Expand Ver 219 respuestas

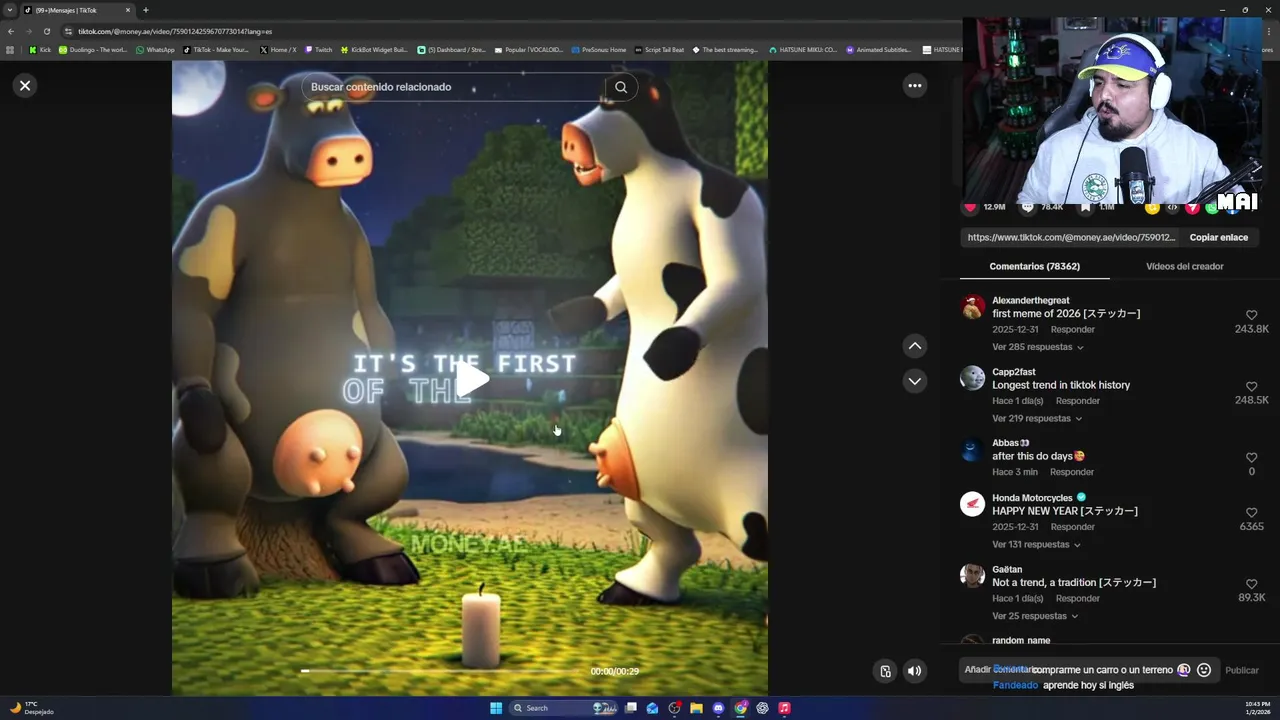point(1037,418)
